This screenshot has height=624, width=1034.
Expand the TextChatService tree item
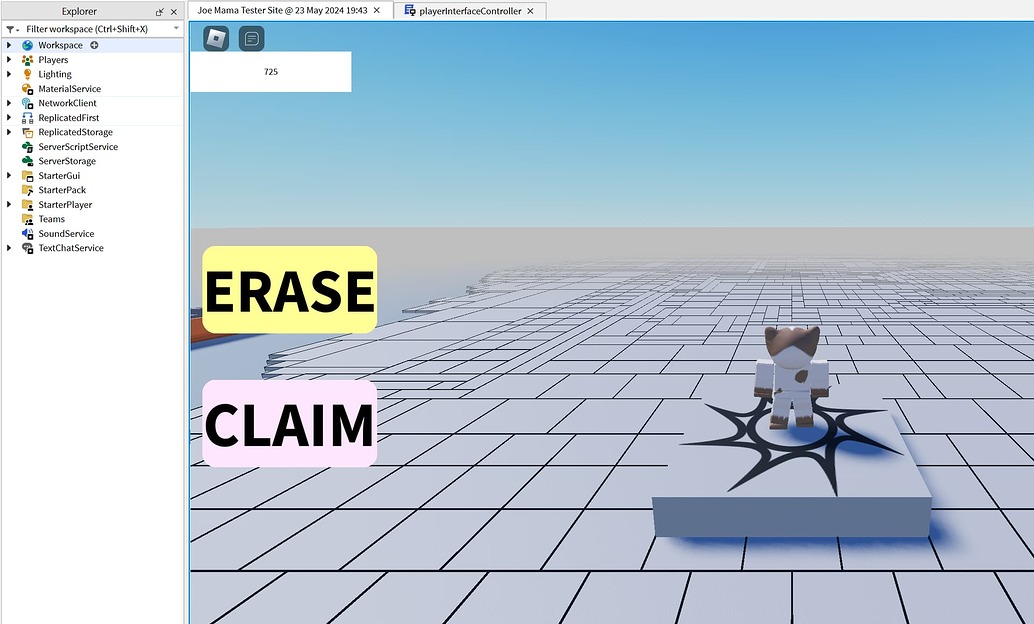[8, 248]
